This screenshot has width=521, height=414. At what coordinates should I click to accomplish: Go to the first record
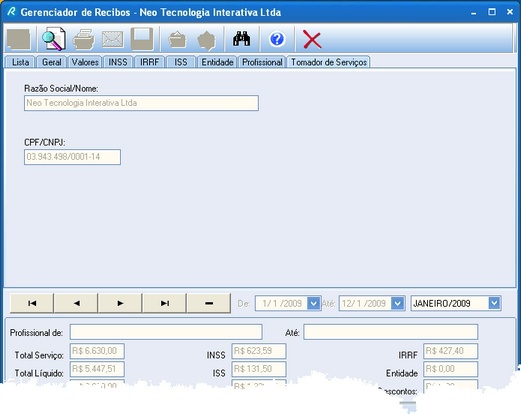click(x=32, y=303)
